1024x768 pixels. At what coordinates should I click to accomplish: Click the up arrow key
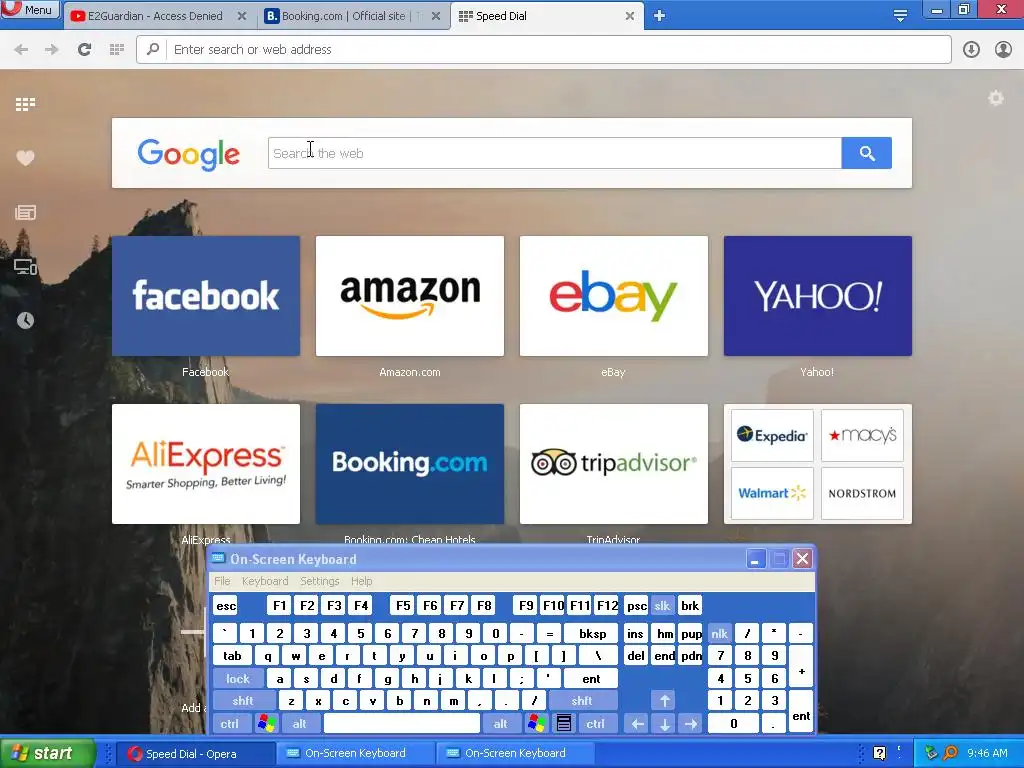[664, 701]
